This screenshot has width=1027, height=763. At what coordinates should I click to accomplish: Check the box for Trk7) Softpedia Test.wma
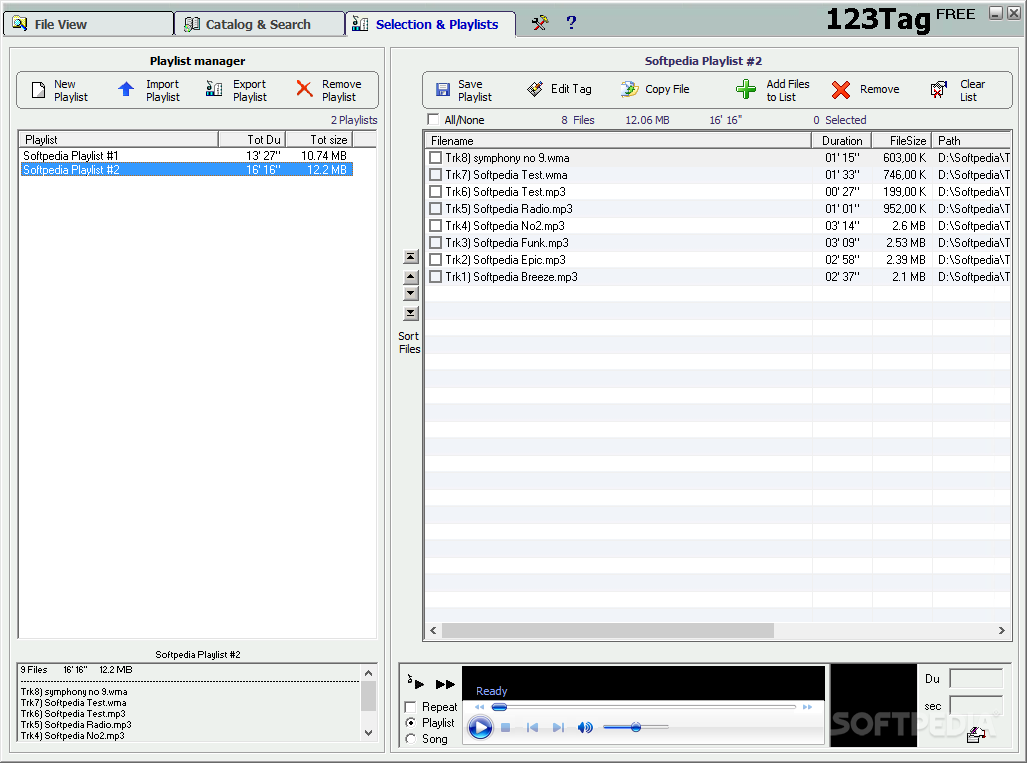coord(436,175)
